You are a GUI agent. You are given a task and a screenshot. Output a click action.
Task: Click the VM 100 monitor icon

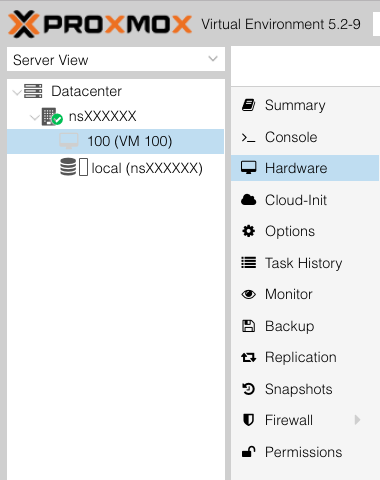[69, 141]
